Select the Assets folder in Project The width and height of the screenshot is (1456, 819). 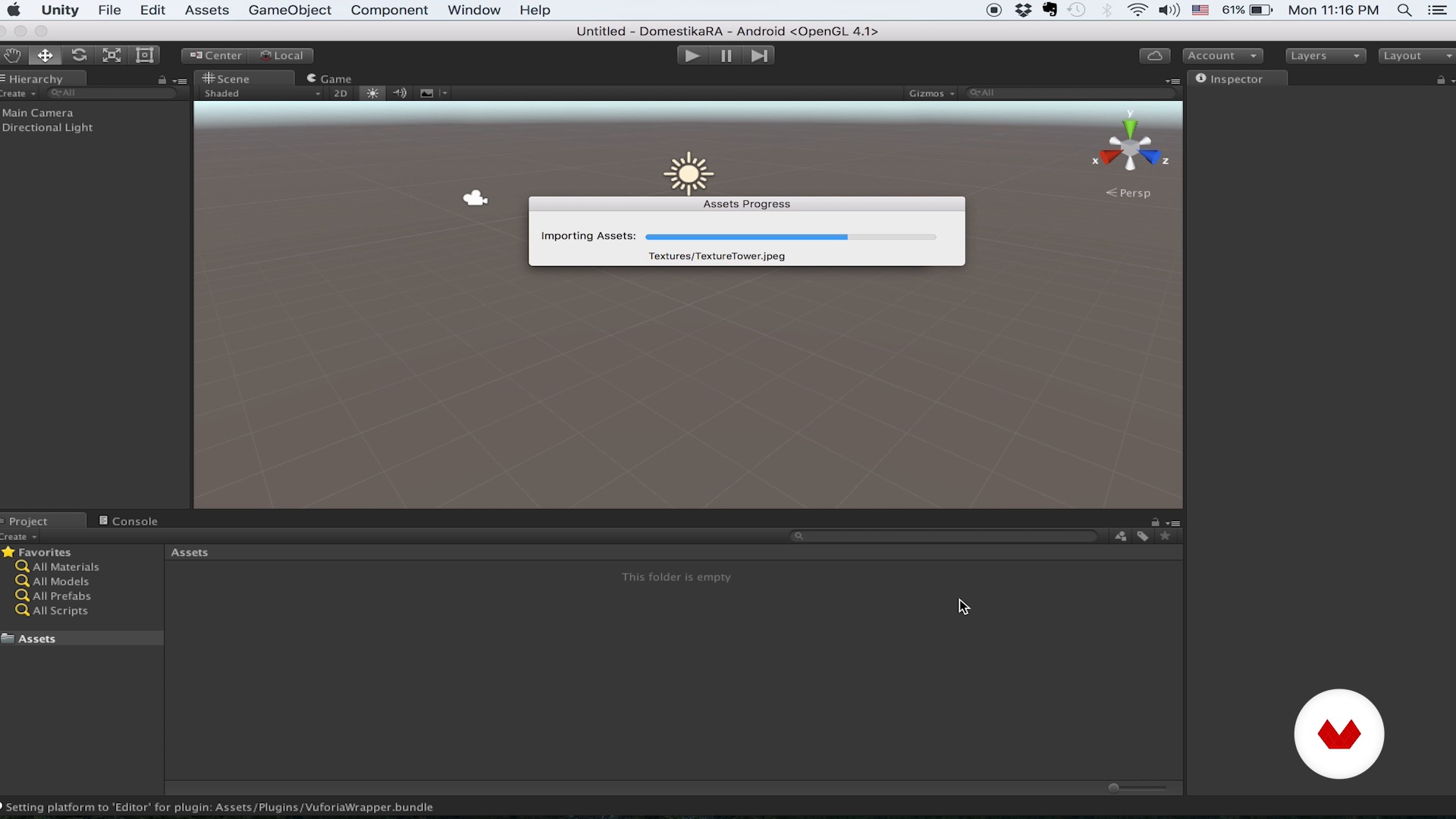82,639
